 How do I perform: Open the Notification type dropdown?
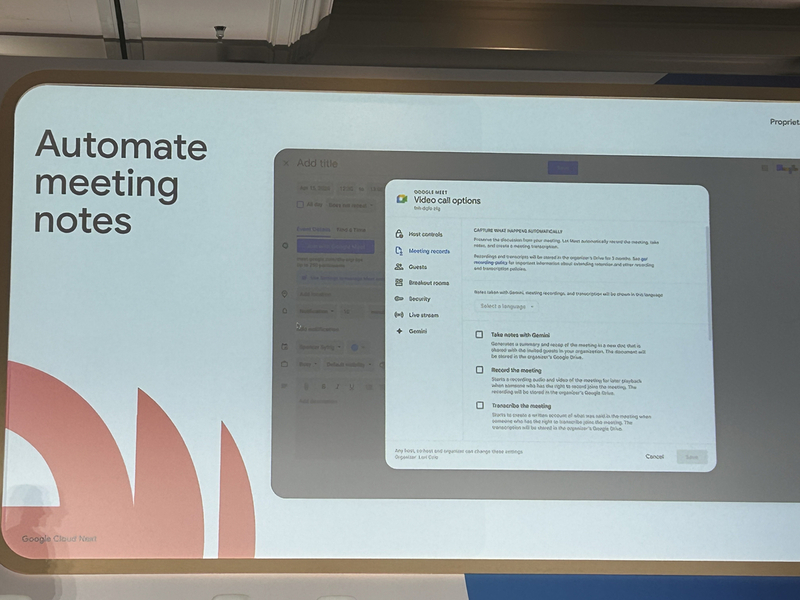pos(316,311)
